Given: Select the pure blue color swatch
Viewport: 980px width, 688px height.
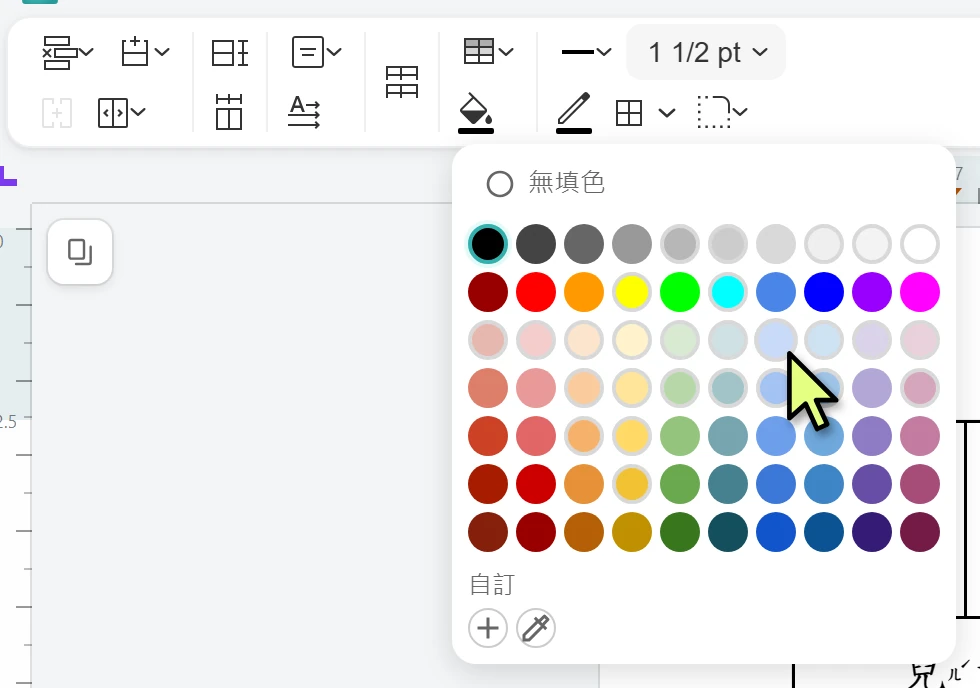Looking at the screenshot, I should click(824, 292).
